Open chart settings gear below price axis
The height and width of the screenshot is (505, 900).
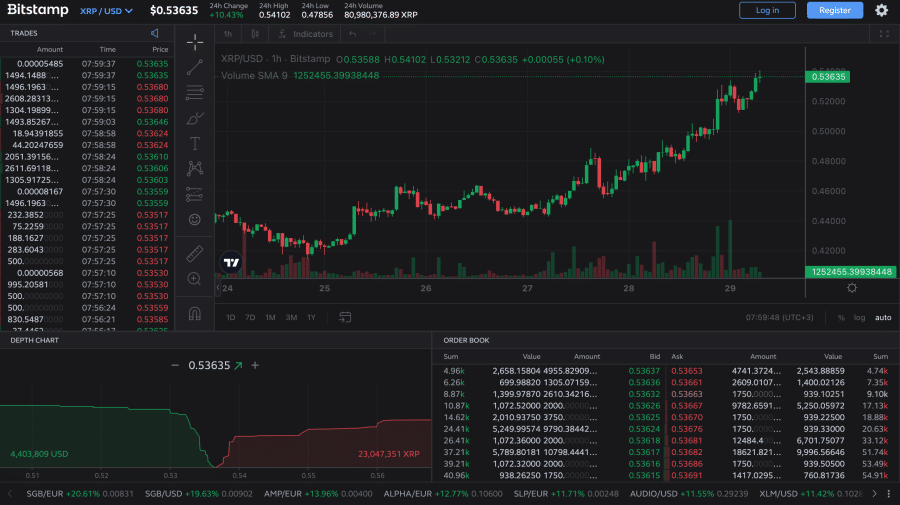(852, 288)
